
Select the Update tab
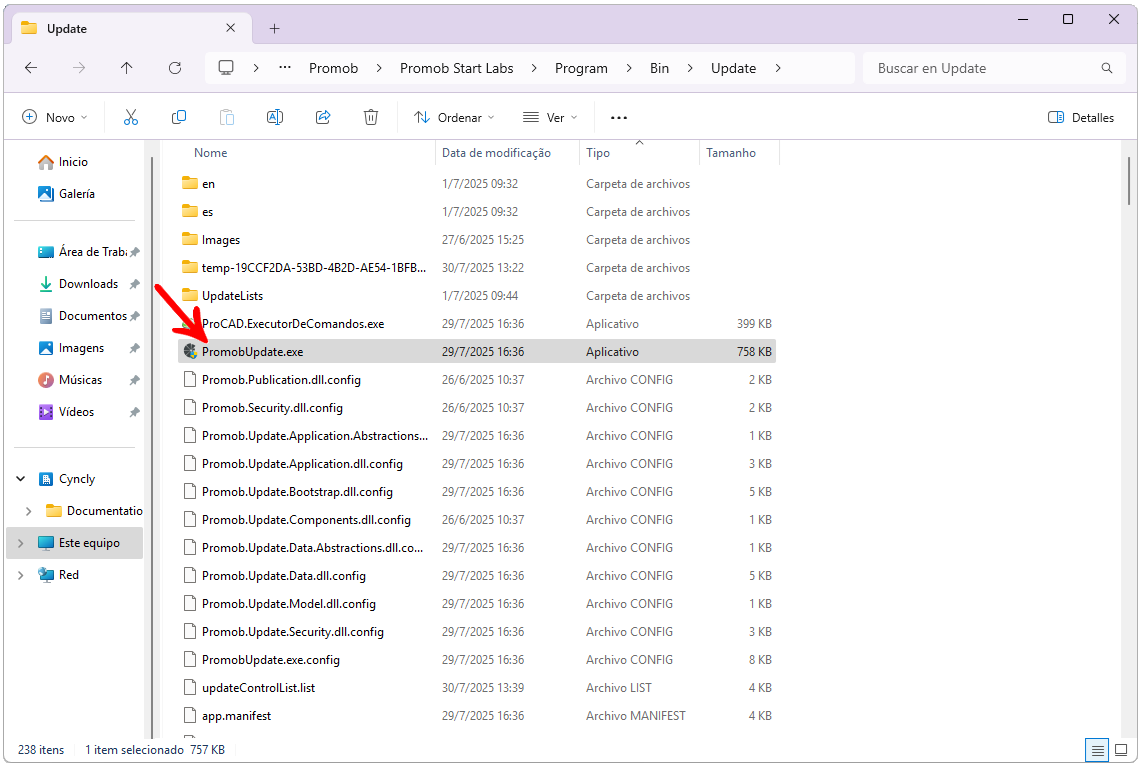point(129,28)
